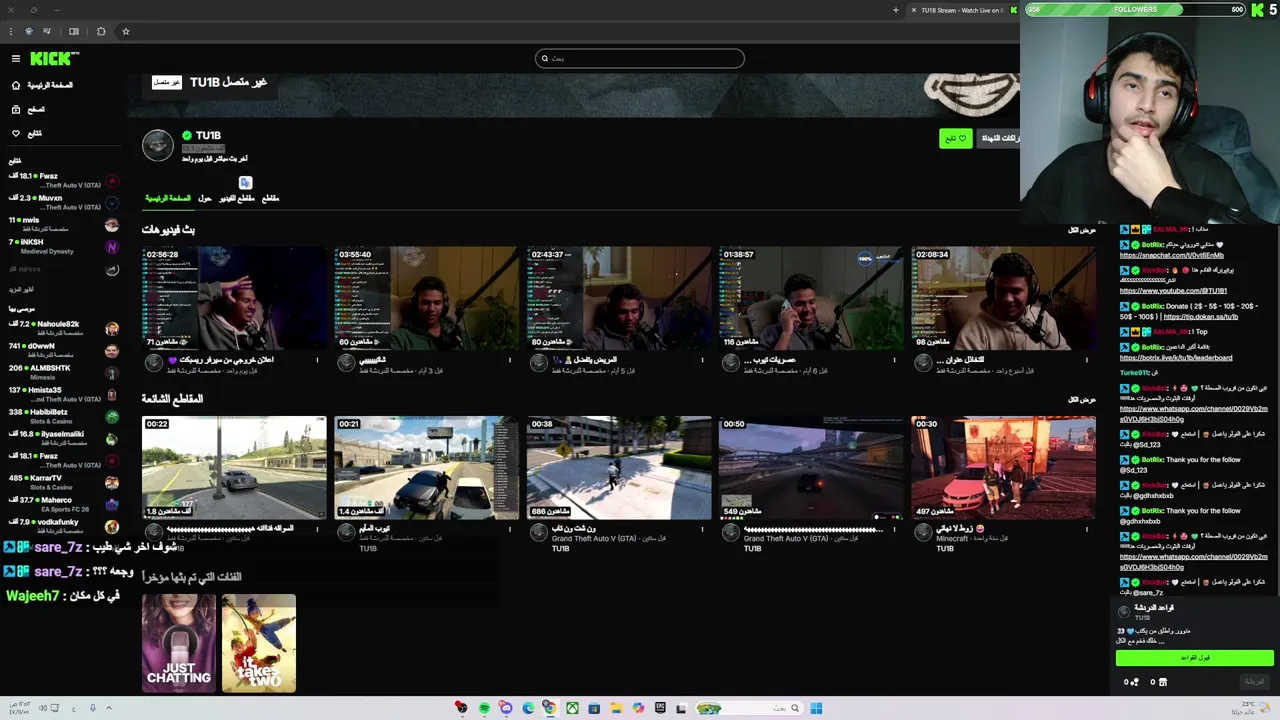Screen dimensions: 1280x720
Task: Open HabibiBetz recommended channel
Action: point(64,416)
